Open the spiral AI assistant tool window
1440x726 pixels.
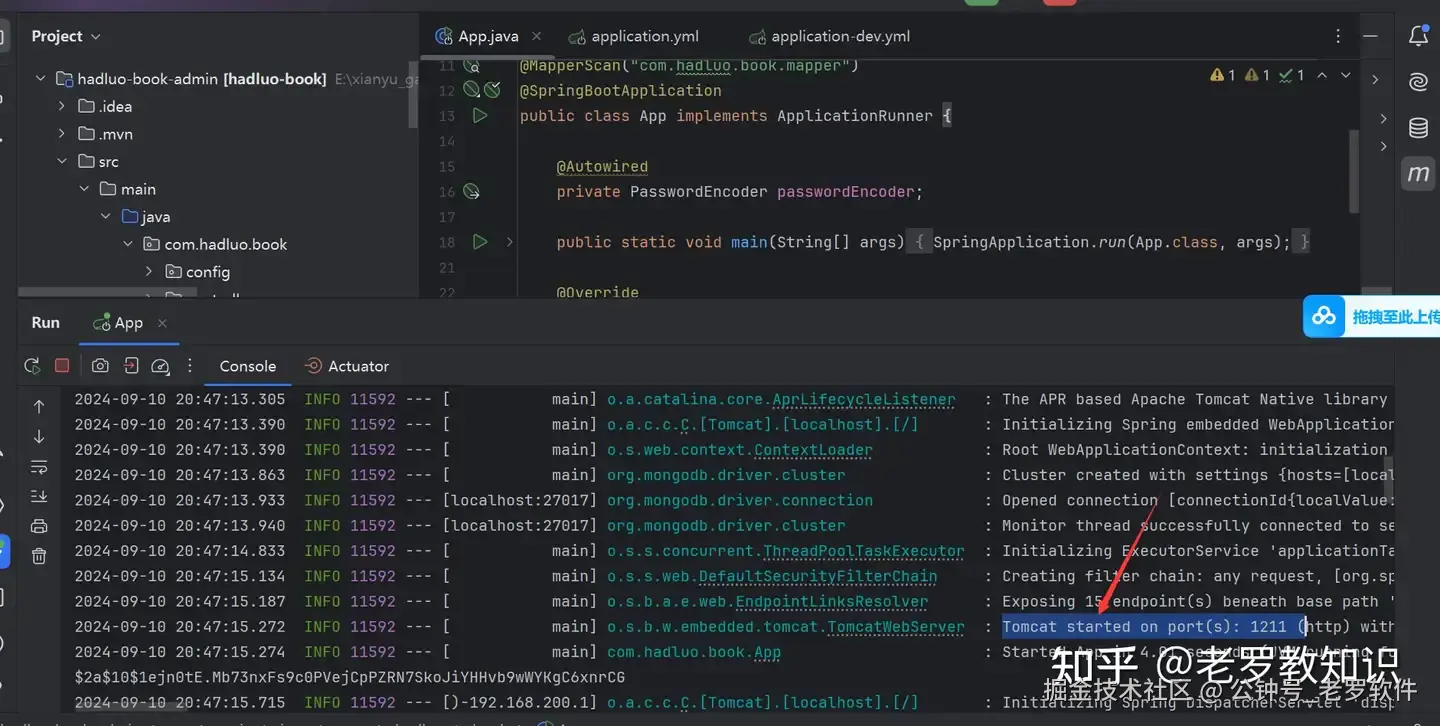[x=1418, y=82]
